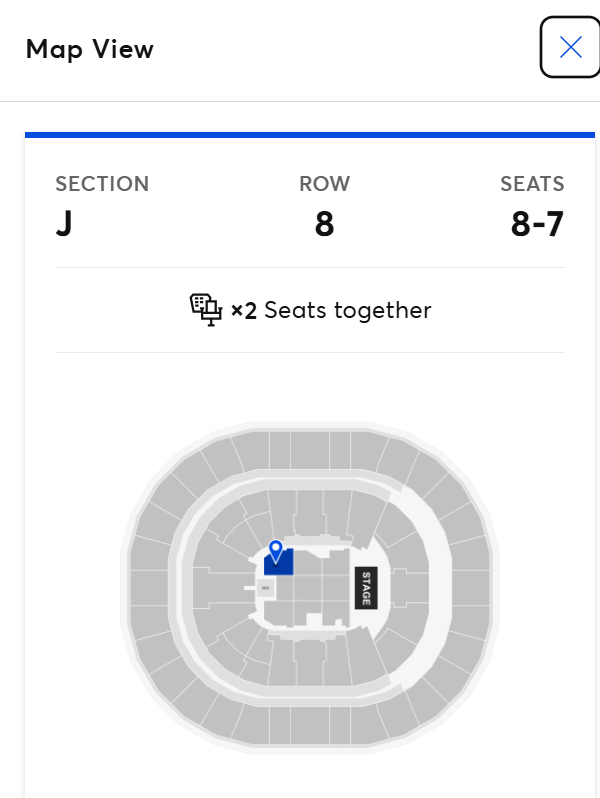The height and width of the screenshot is (798, 600).
Task: Click the ×2 quantity text
Action: tap(244, 310)
